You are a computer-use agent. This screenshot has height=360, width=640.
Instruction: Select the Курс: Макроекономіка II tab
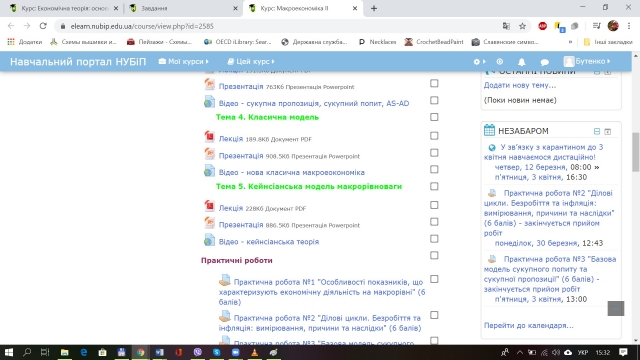point(302,8)
